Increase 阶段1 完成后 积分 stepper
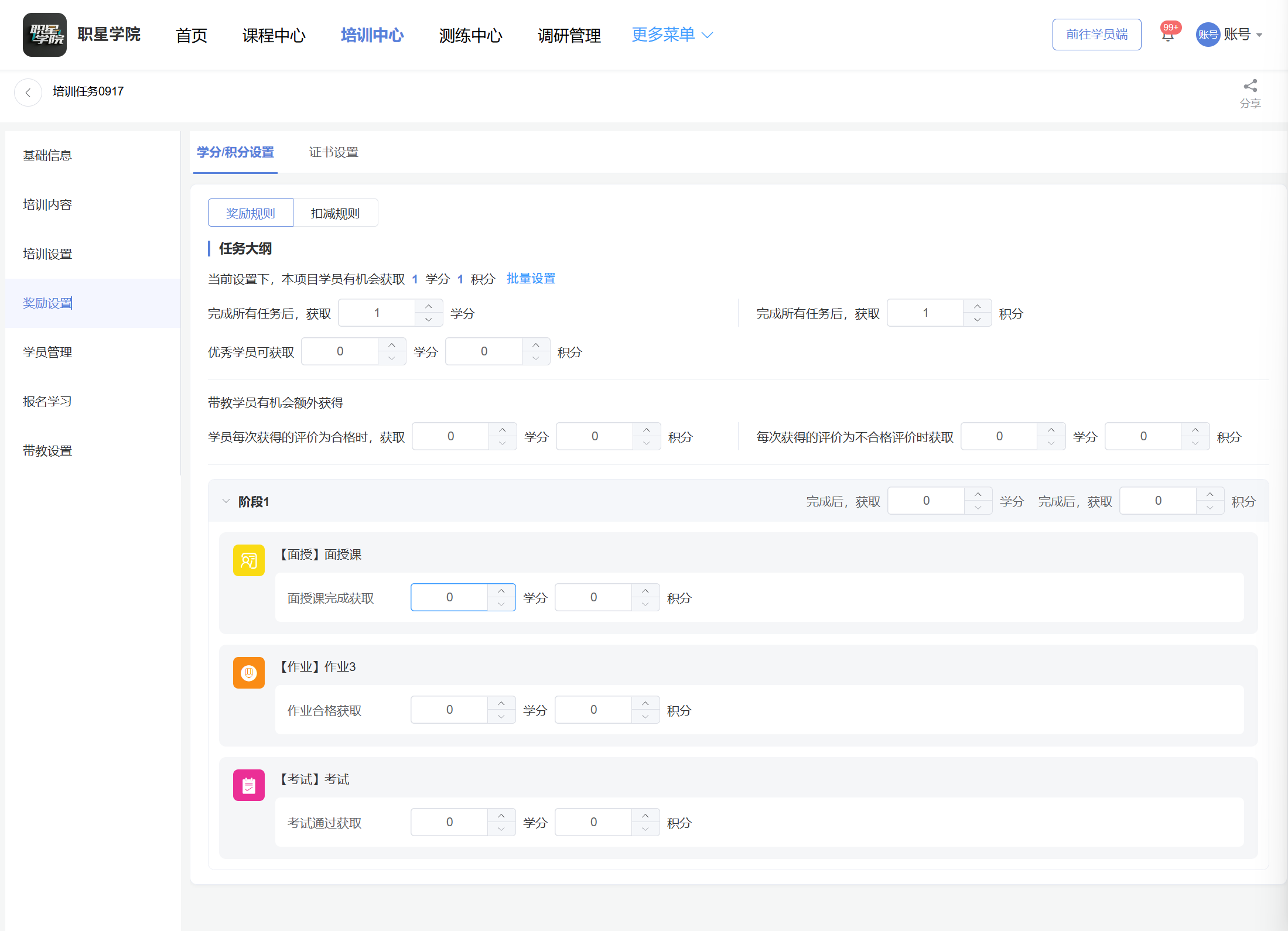Screen dimensions: 1288x931 point(1210,494)
